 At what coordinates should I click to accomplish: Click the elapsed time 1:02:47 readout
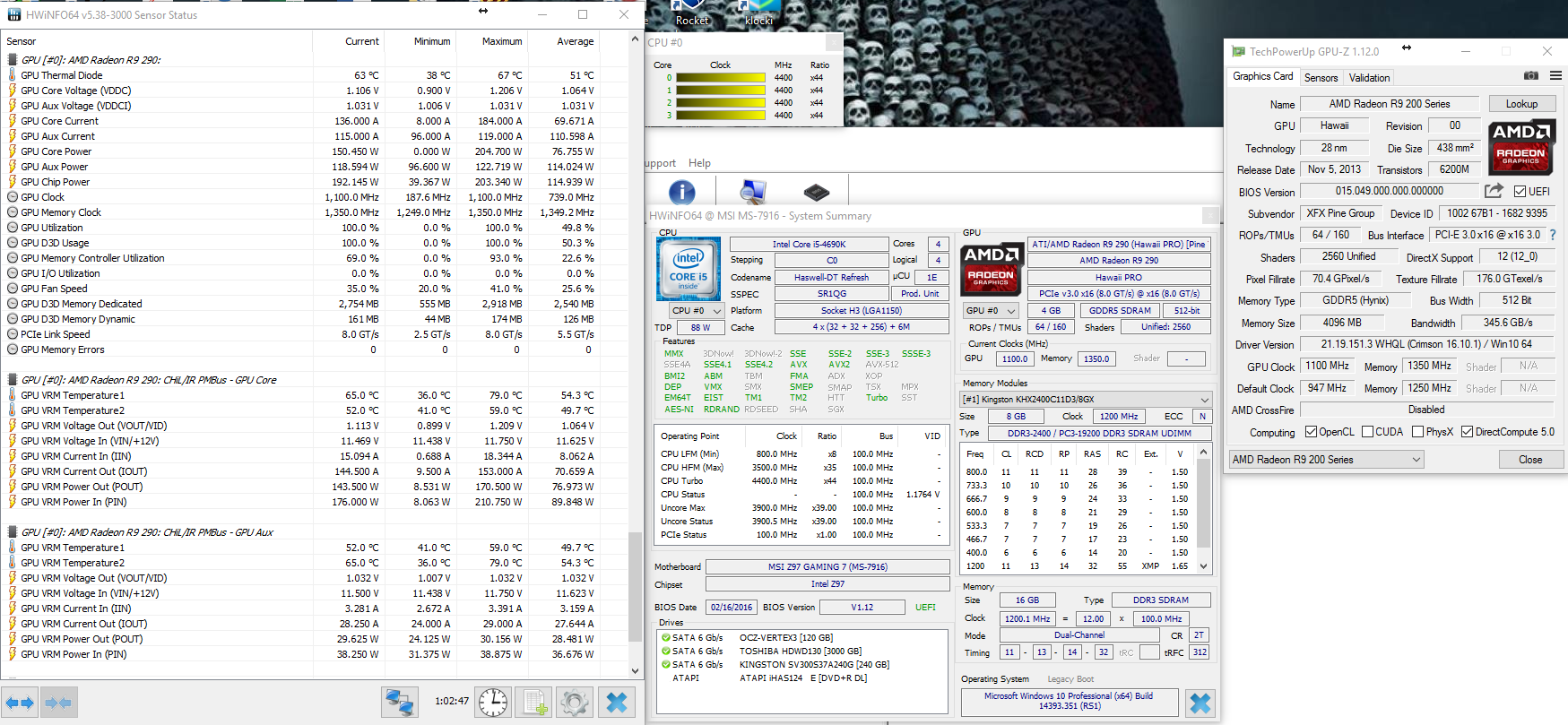click(452, 701)
